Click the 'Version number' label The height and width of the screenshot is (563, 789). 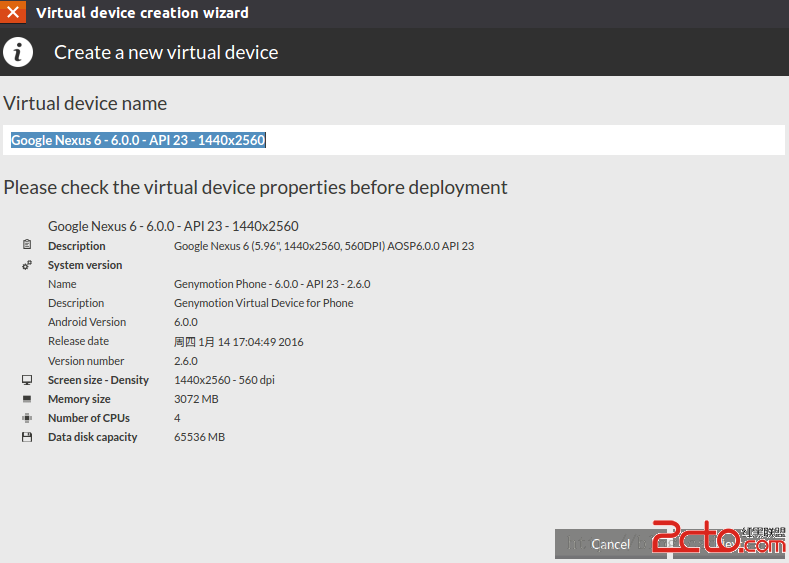click(86, 361)
